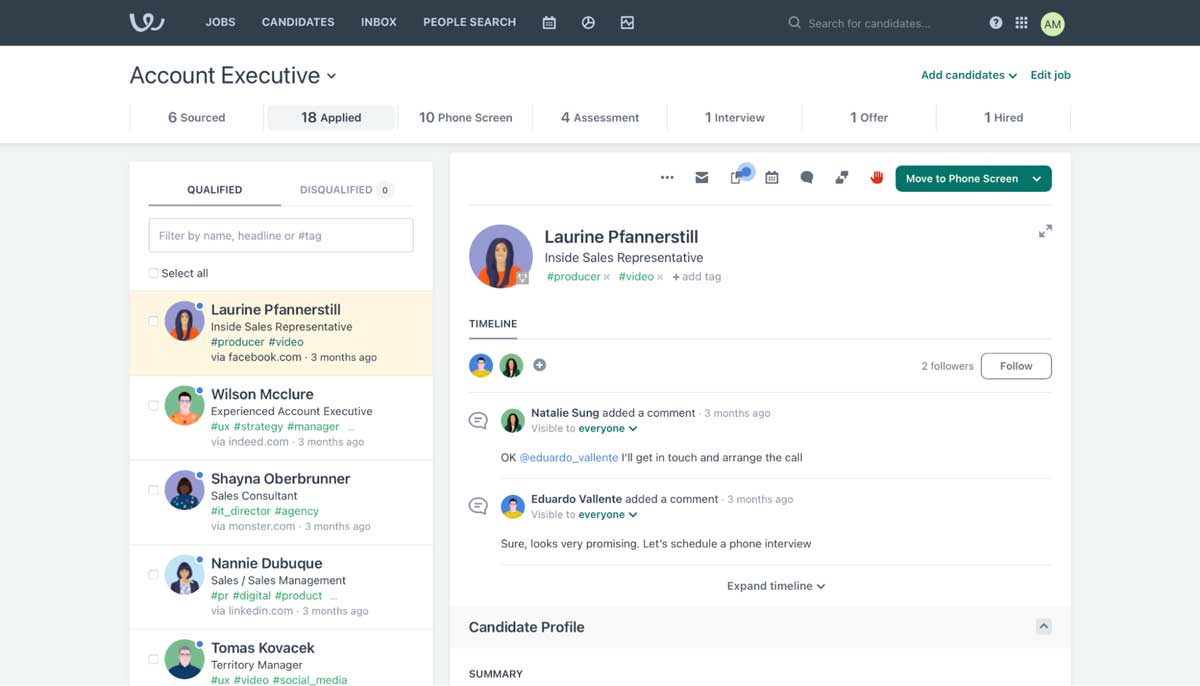The width and height of the screenshot is (1200, 686).
Task: Disqualify candidate using the red hand icon
Action: [877, 177]
